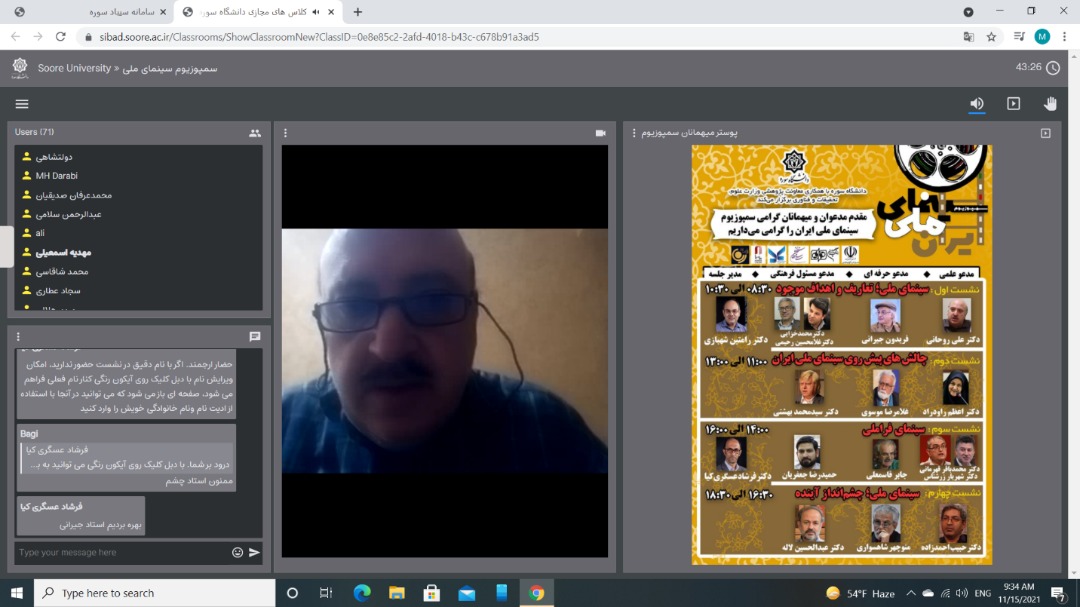1080x607 pixels.
Task: Open the hamburger menu in classroom toolbar
Action: (x=22, y=104)
